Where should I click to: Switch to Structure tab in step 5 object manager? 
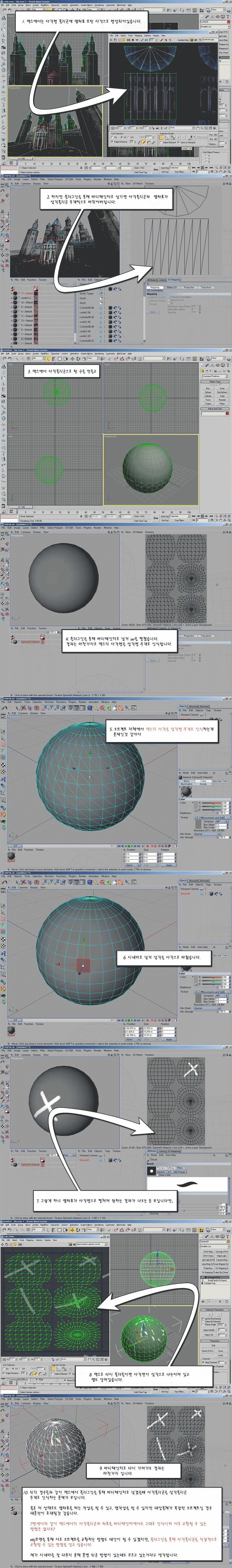(x=194, y=707)
